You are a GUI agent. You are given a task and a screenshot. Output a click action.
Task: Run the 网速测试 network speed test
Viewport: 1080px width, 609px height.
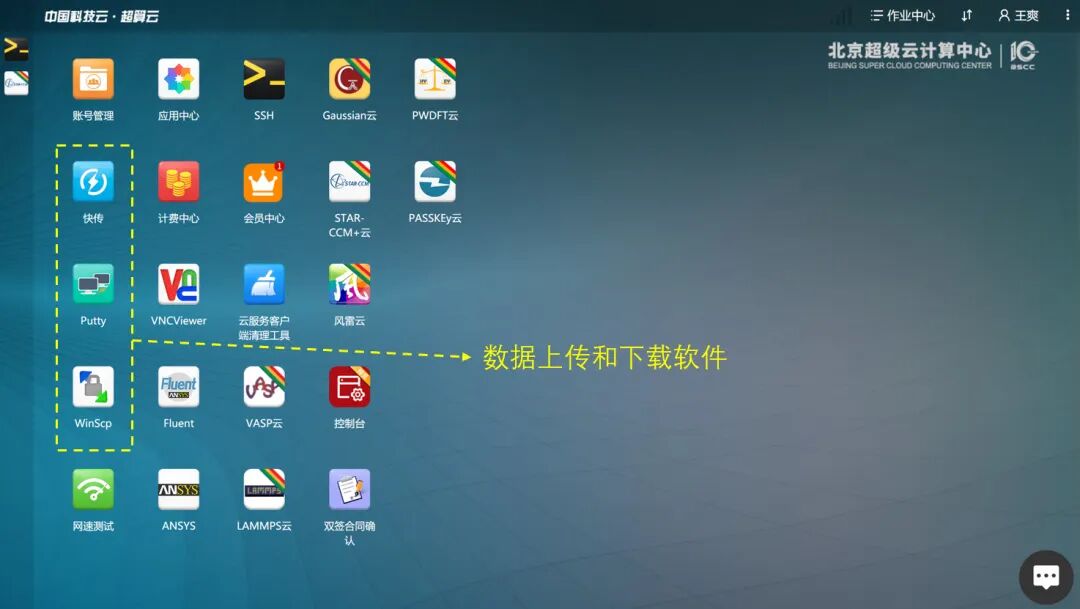click(x=93, y=489)
